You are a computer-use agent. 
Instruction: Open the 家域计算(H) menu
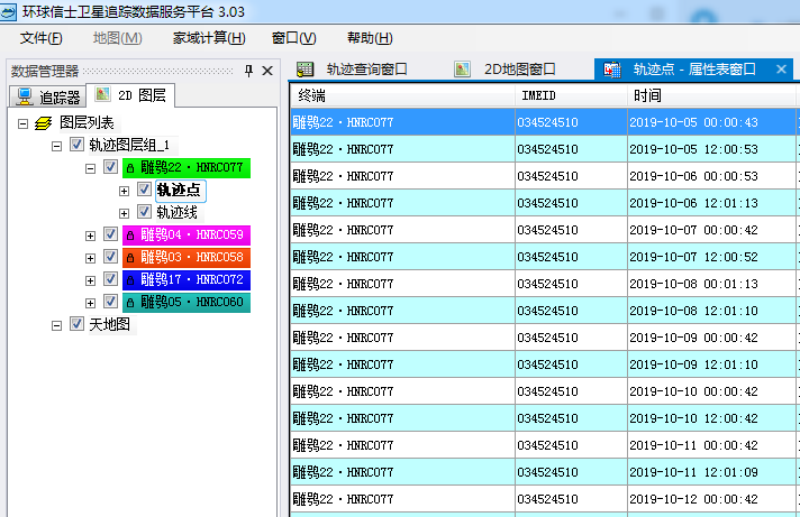[208, 38]
